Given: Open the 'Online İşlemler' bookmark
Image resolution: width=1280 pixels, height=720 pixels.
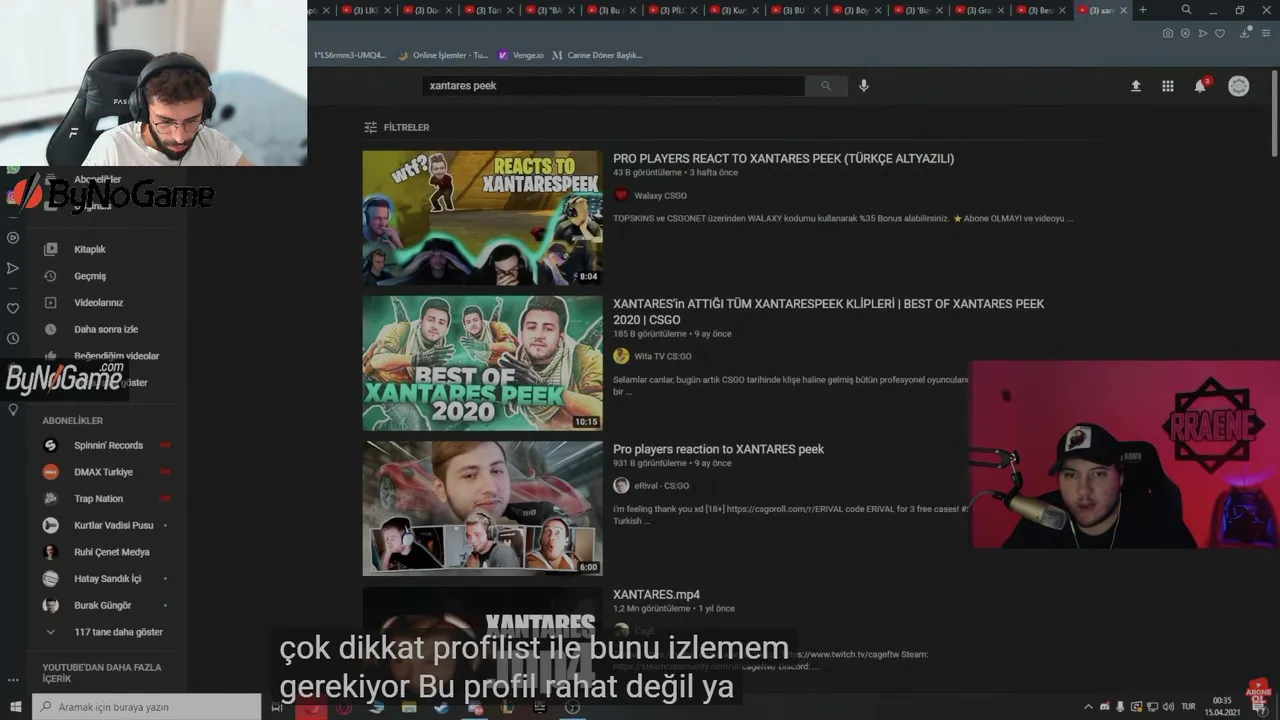Looking at the screenshot, I should pyautogui.click(x=444, y=55).
